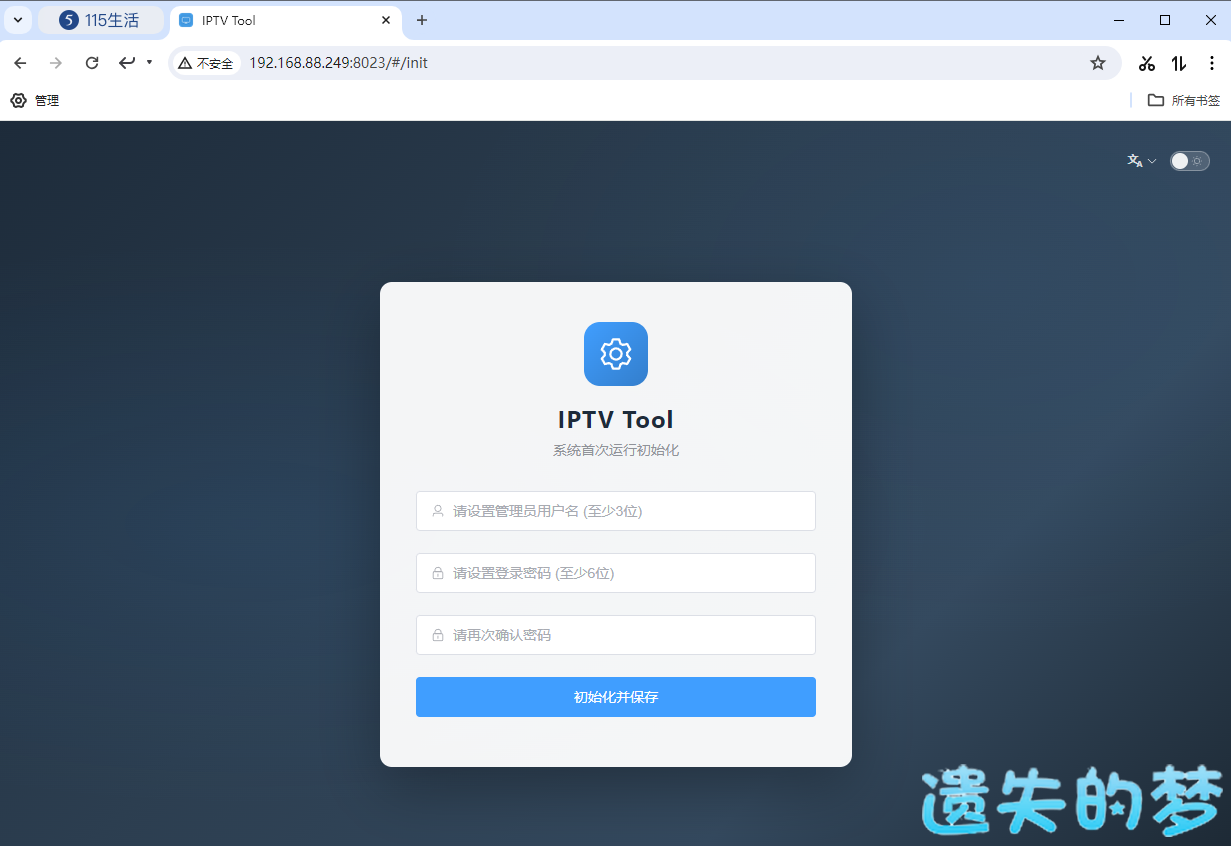1231x846 pixels.
Task: Switch to the 115生活 tab
Action: tap(101, 20)
